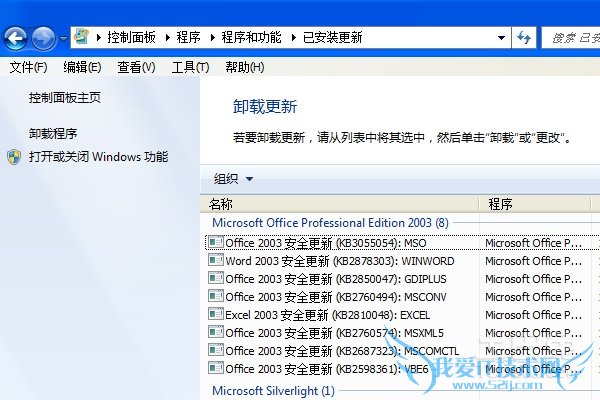Expand arrow before 程序和功能 breadcrumb
Screen dimensions: 600x400
click(x=213, y=38)
